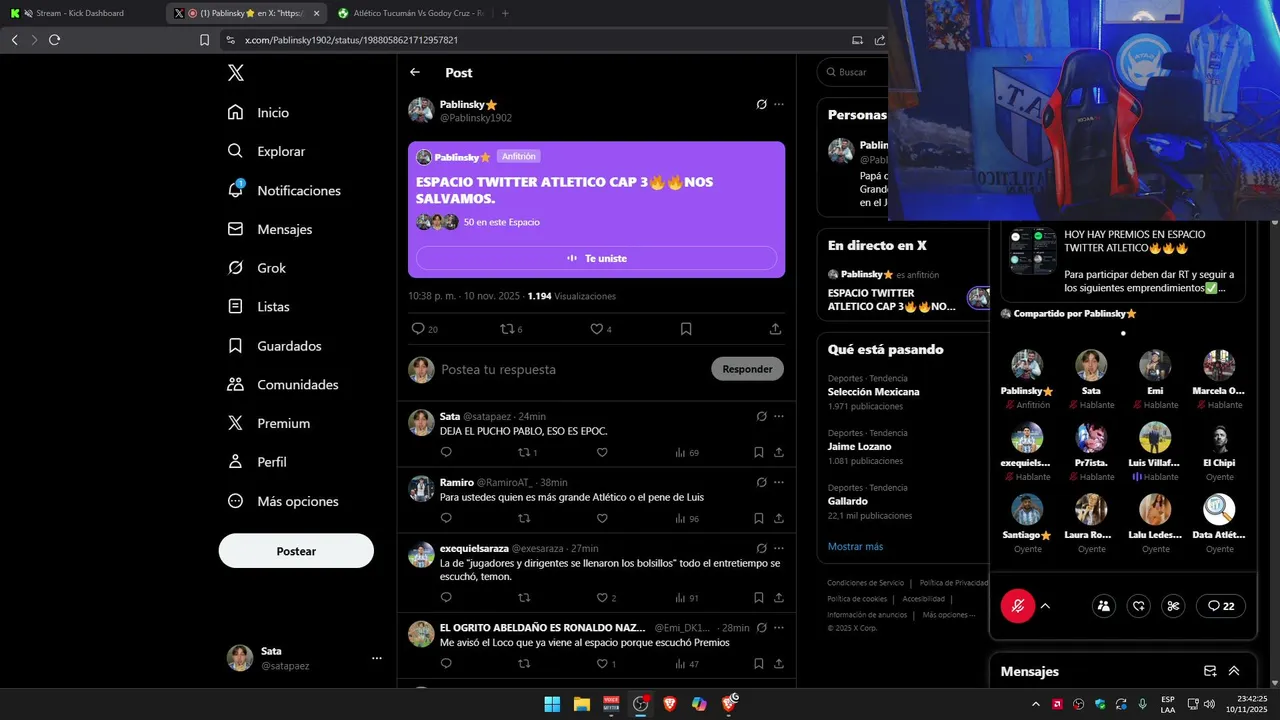Open more options on exequielsaraza's reply
Viewport: 1280px width, 720px height.
coord(779,548)
